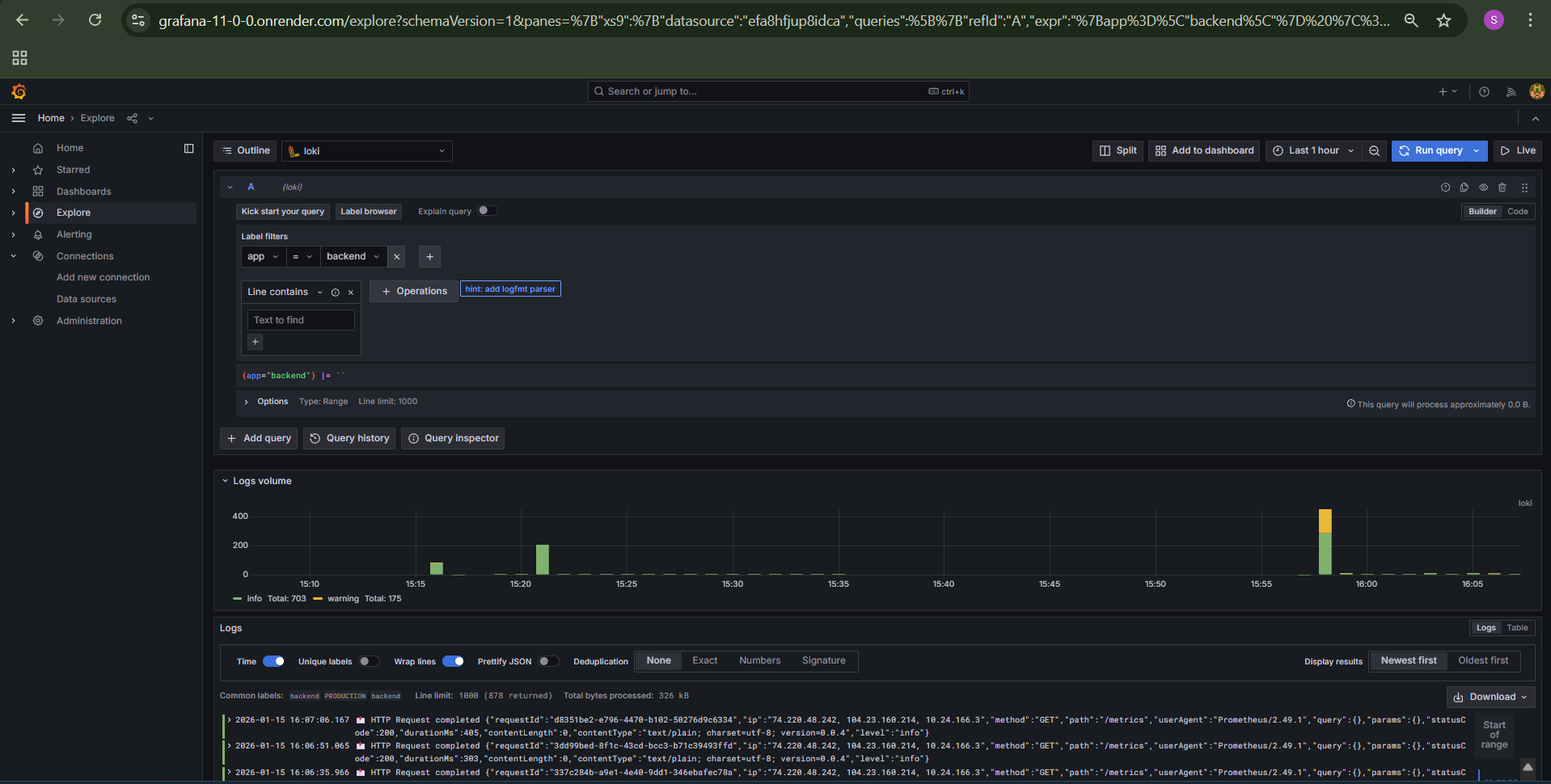Toggle the Explain query switch
Screen dimensions: 1551x784
pyautogui.click(x=488, y=211)
